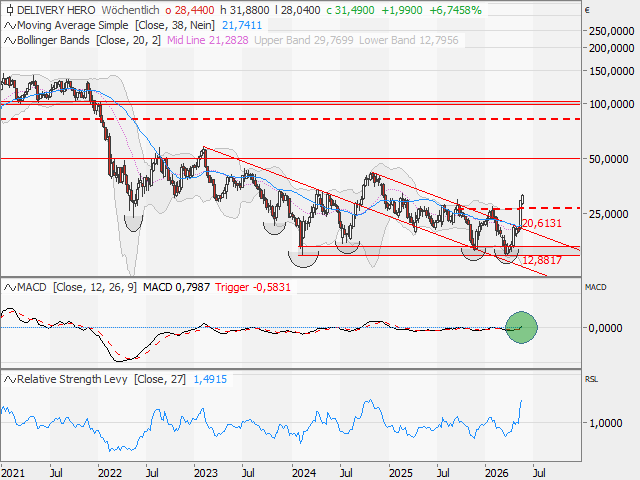Viewport: 640px width, 480px height.
Task: Click the RSL parameters [Close, 27]
Action: (160, 380)
